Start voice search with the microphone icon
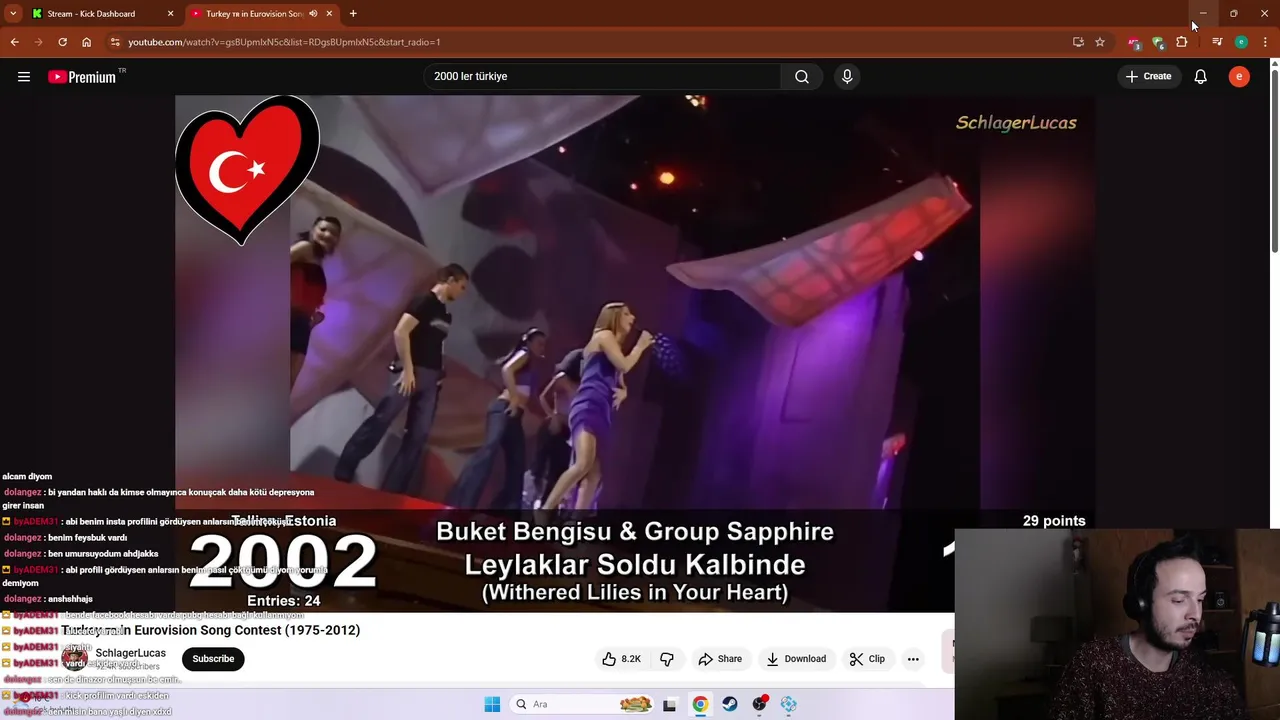This screenshot has width=1280, height=720. (x=847, y=76)
